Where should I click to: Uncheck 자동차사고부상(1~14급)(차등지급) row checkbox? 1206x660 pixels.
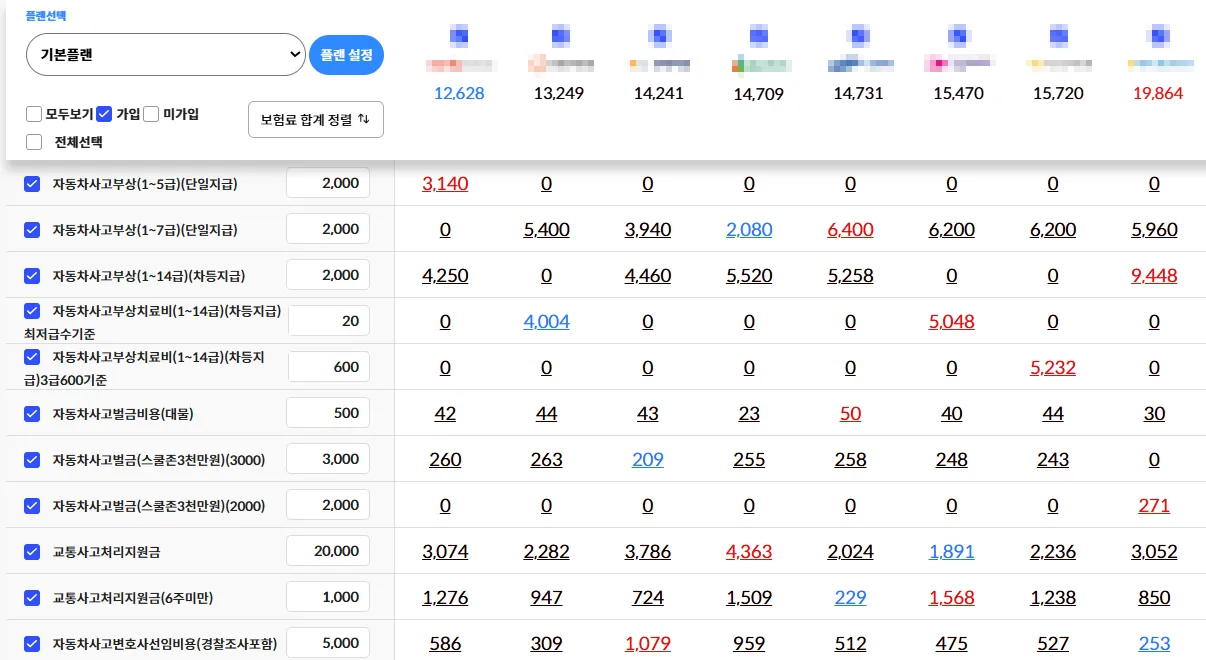[x=31, y=276]
